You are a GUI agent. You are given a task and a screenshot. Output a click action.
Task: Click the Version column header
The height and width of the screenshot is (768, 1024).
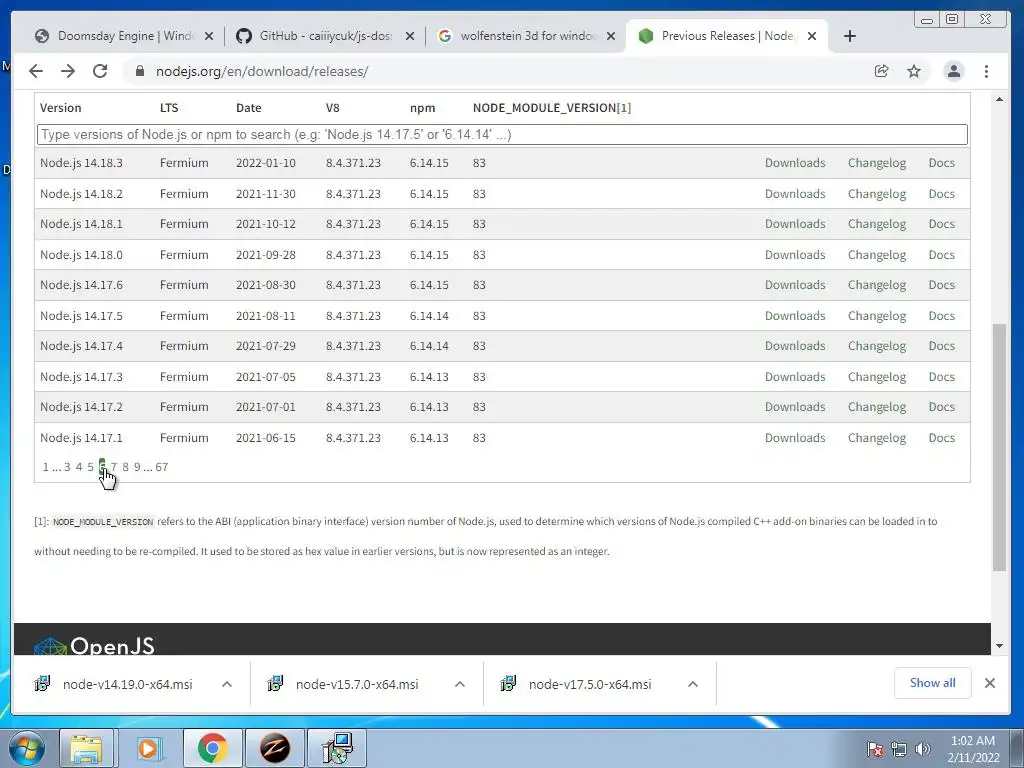pyautogui.click(x=61, y=108)
